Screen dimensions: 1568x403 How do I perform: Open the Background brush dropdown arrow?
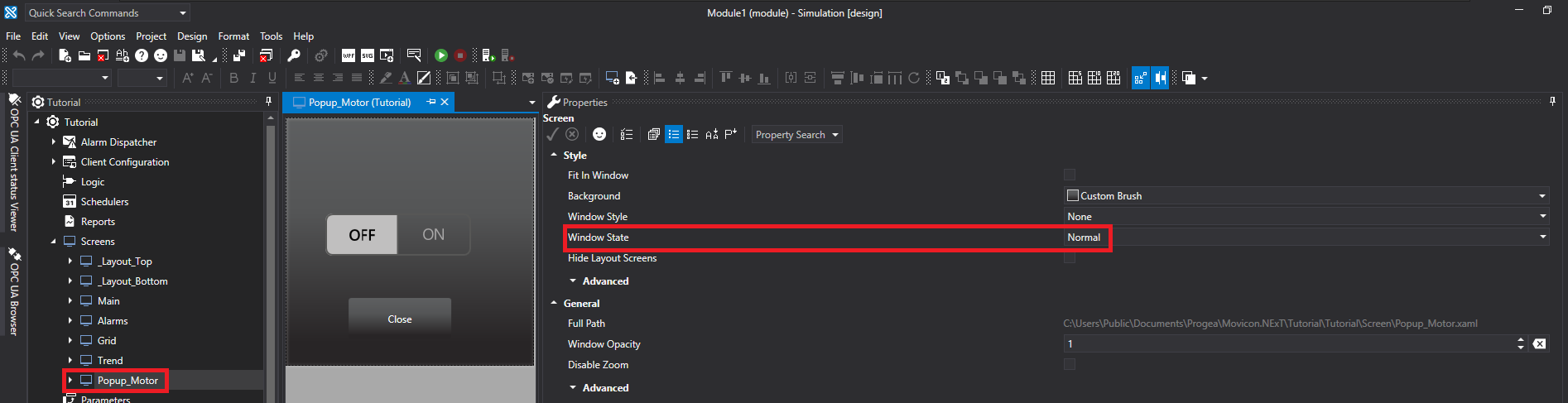[x=1542, y=195]
